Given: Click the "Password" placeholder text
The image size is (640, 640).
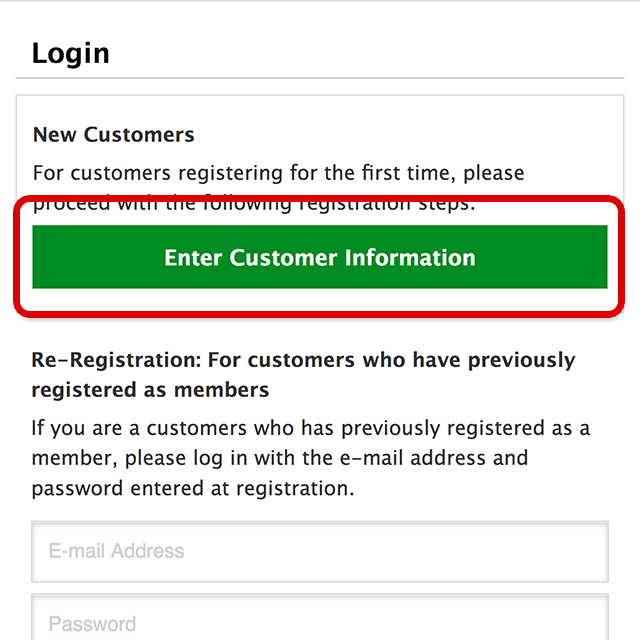Looking at the screenshot, I should tap(92, 624).
